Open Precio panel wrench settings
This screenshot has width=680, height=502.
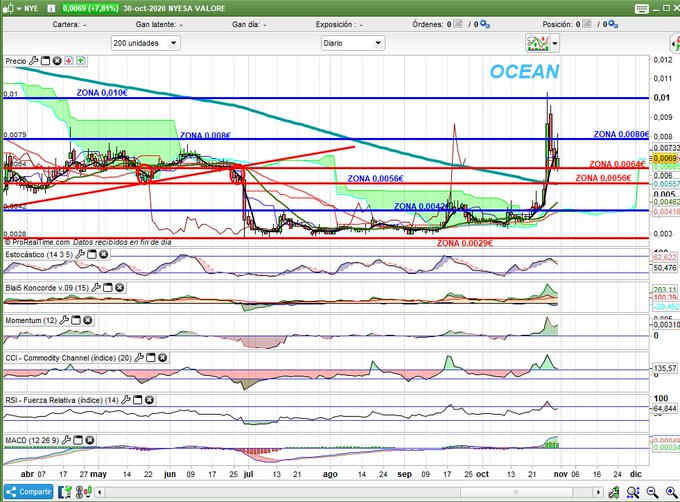point(33,61)
